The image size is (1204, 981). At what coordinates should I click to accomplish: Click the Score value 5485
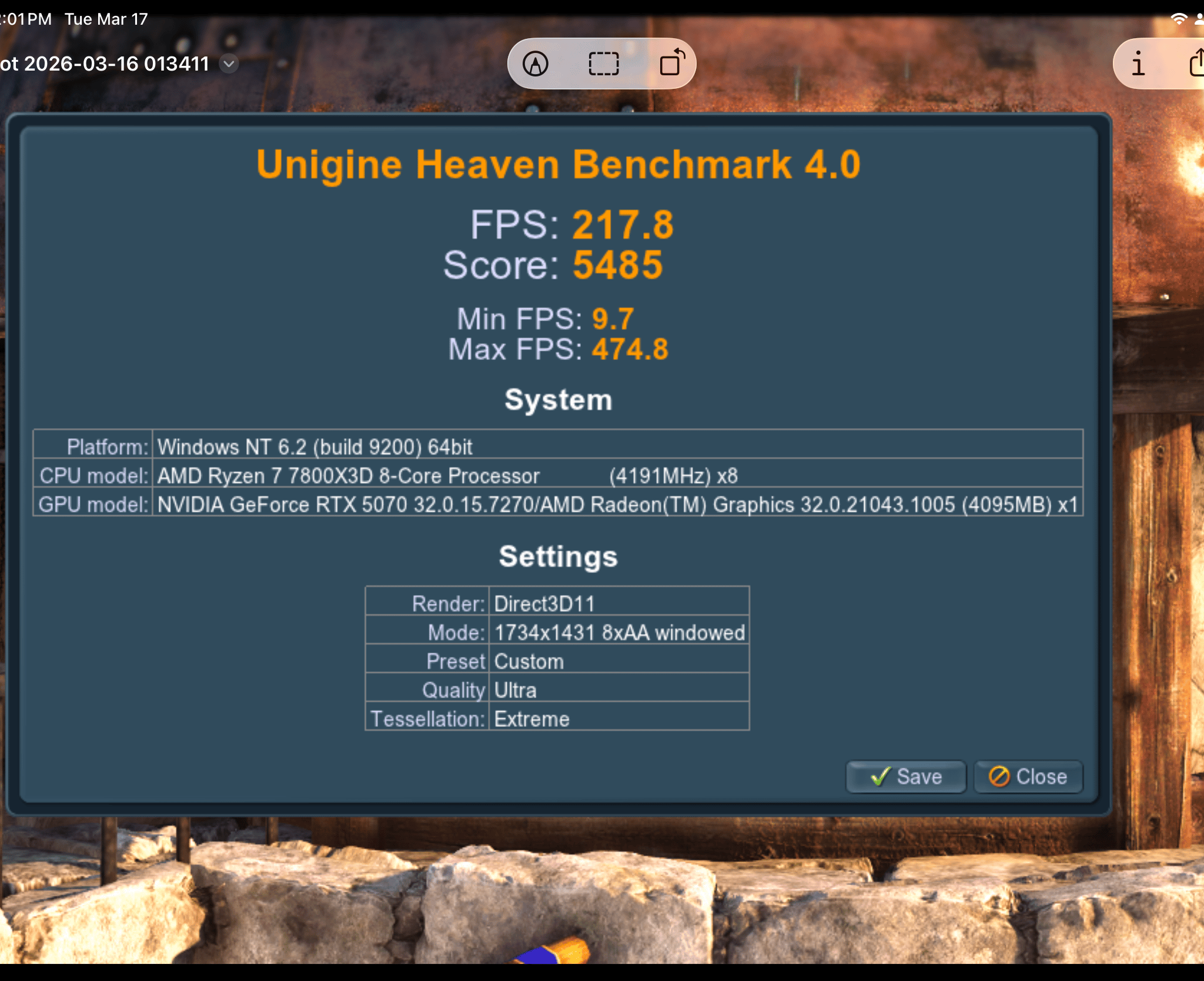[618, 265]
